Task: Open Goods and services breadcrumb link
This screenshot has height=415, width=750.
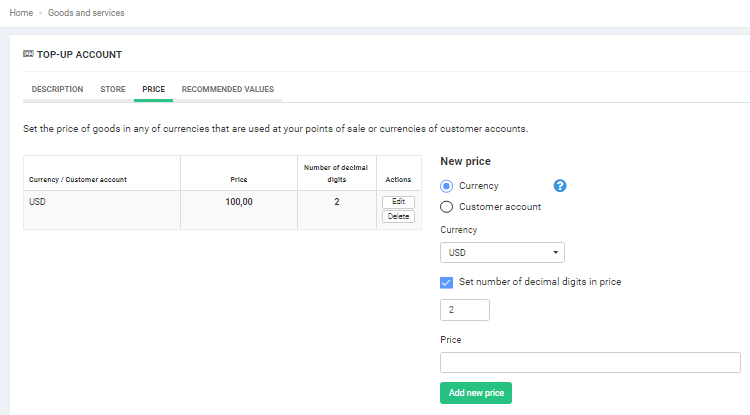Action: coord(86,13)
